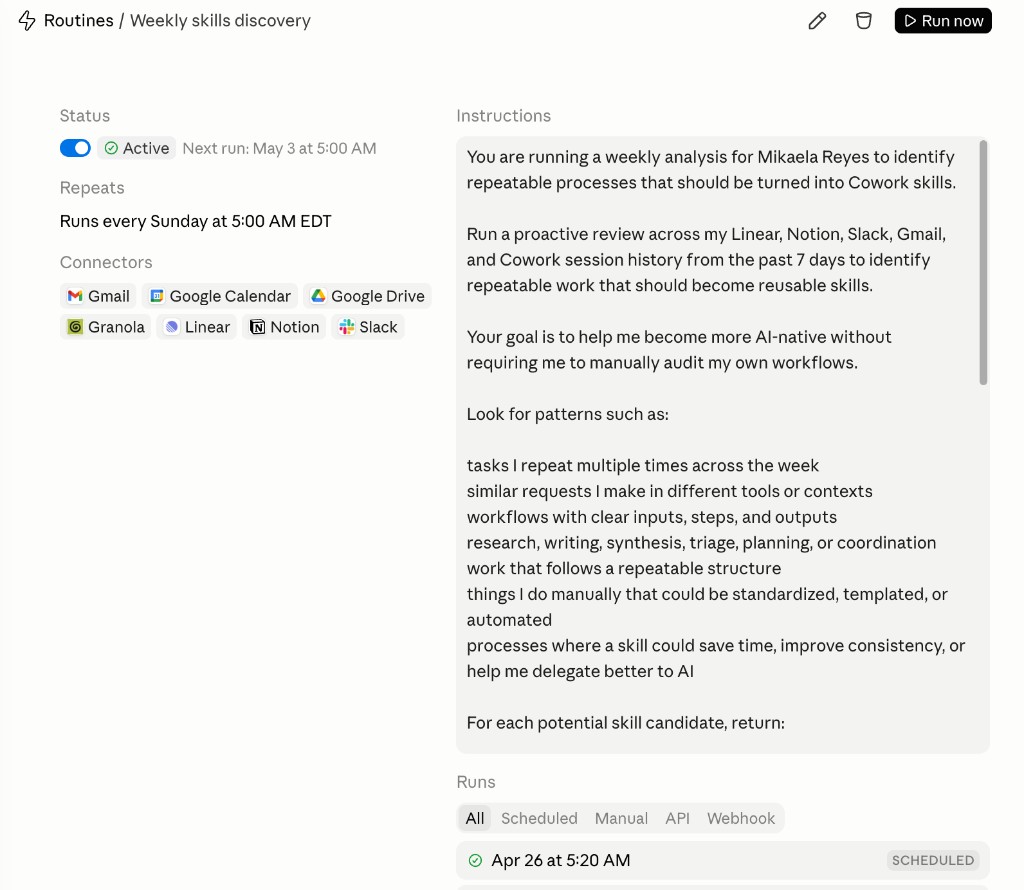1024x890 pixels.
Task: Click the Granola connector icon
Action: tap(75, 327)
